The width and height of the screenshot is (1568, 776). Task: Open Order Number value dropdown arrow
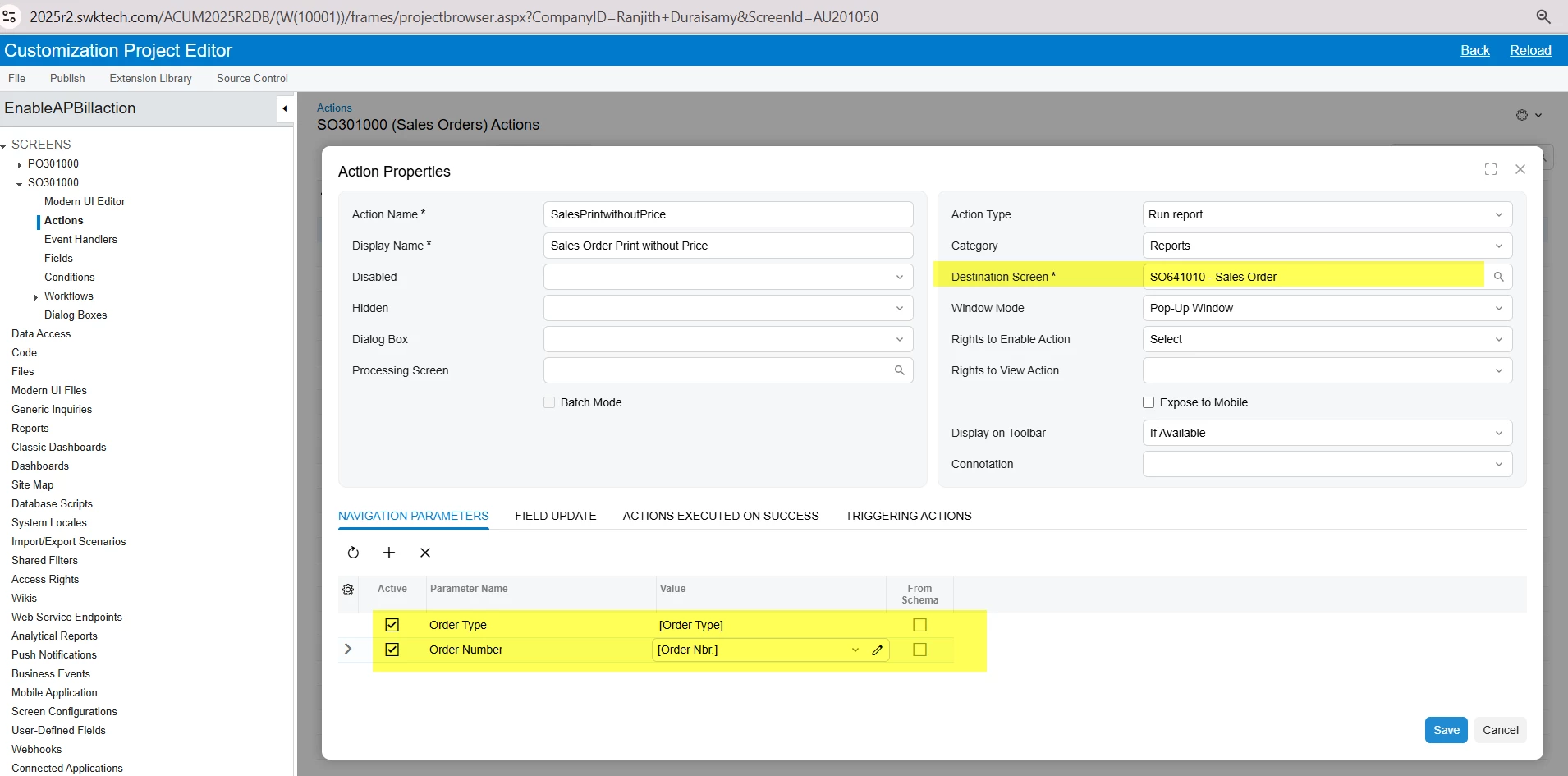(855, 650)
